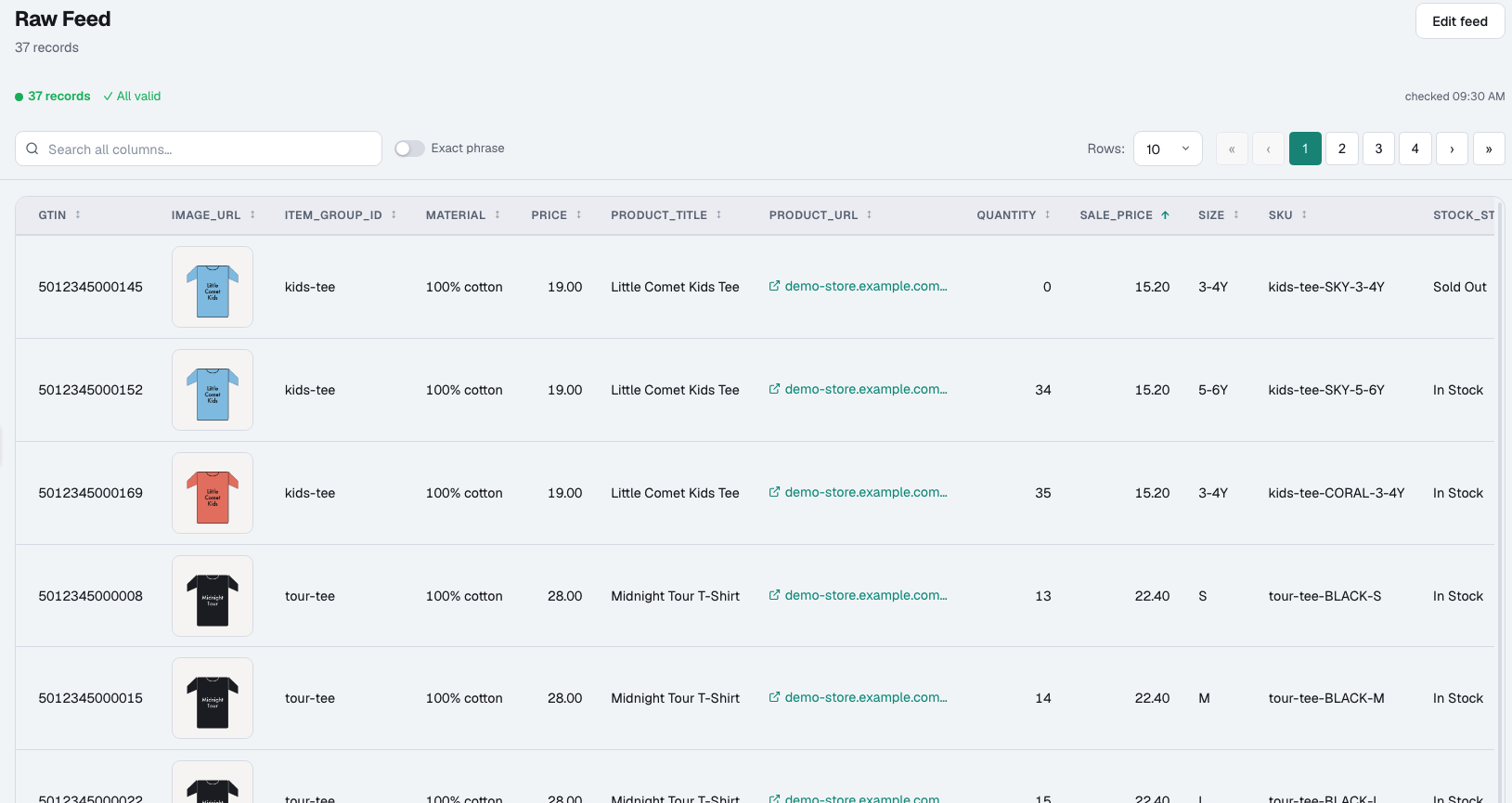1512x803 pixels.
Task: Focus the Search all columns field
Action: [199, 149]
